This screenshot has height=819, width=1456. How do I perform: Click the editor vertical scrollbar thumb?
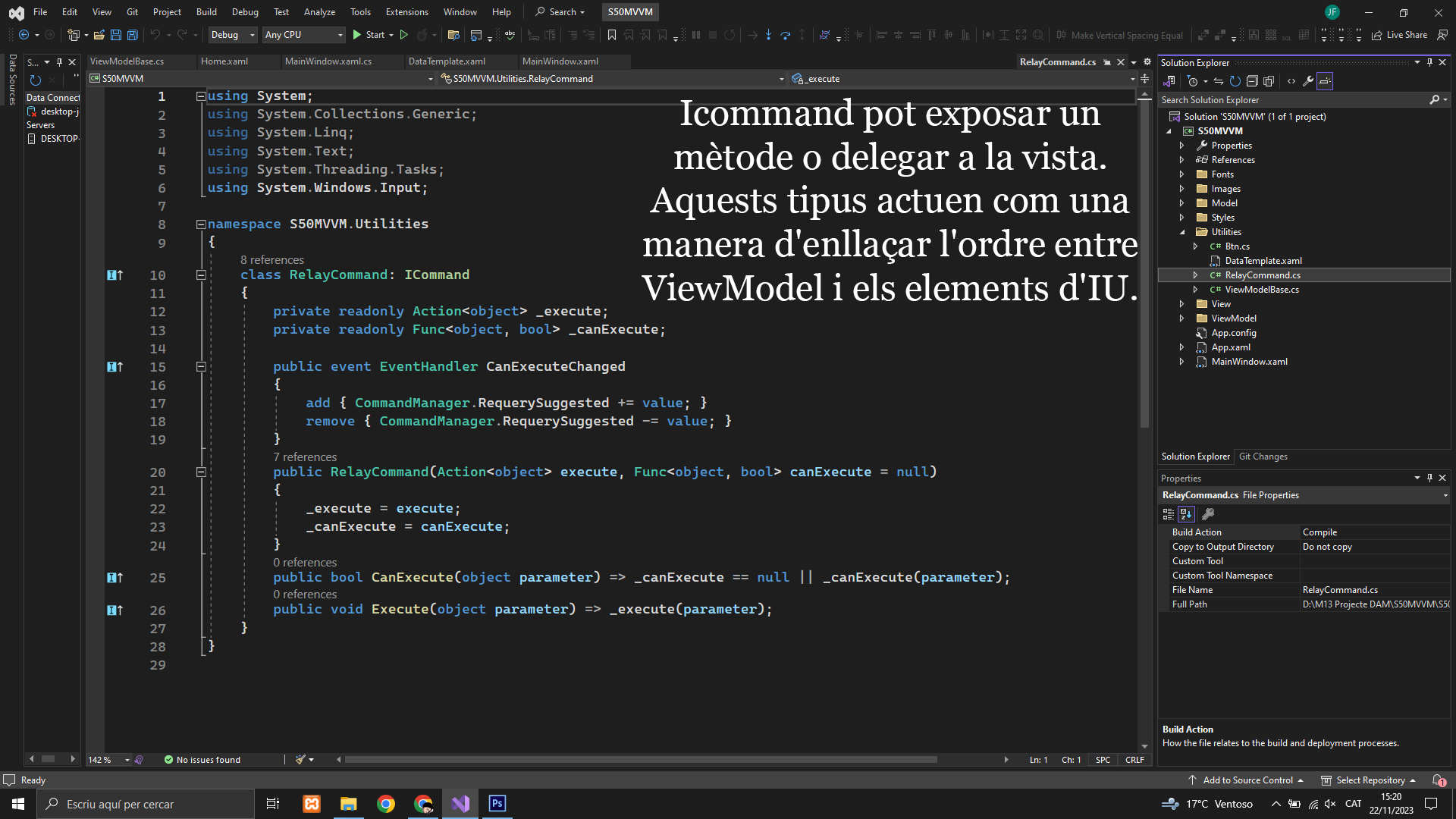pos(1144,265)
